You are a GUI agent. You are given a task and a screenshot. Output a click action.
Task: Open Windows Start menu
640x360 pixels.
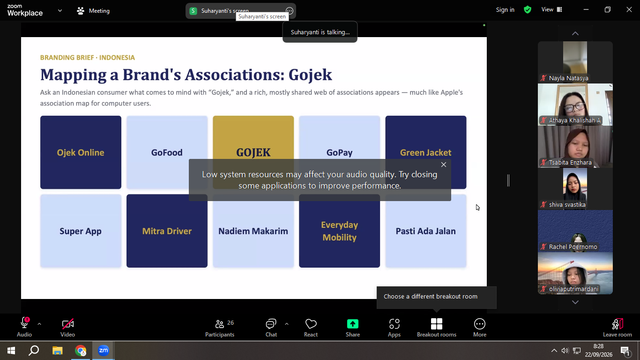[x=11, y=351]
